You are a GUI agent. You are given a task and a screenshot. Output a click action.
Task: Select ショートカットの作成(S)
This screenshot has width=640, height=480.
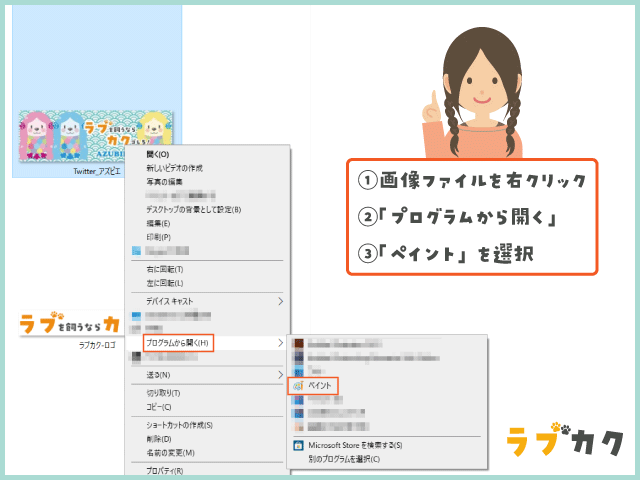pos(180,425)
